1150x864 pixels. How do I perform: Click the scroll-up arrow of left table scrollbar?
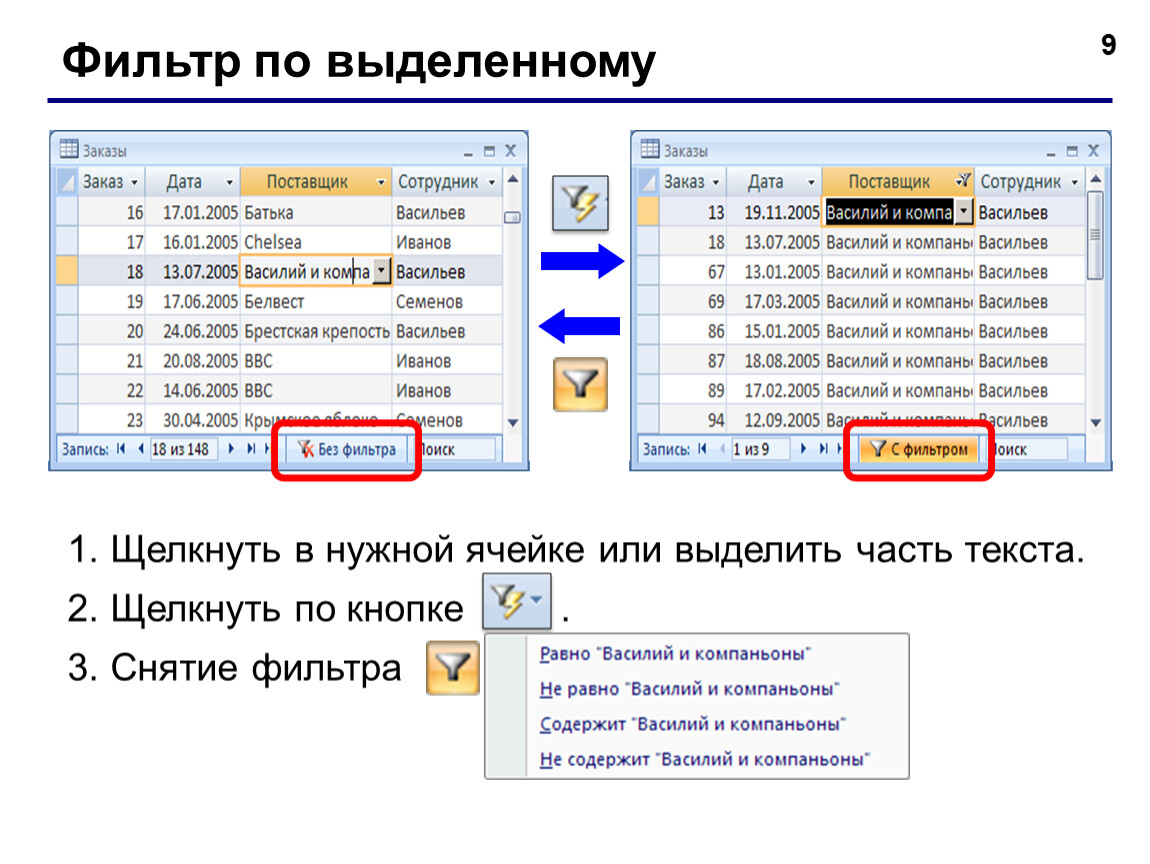coord(513,179)
